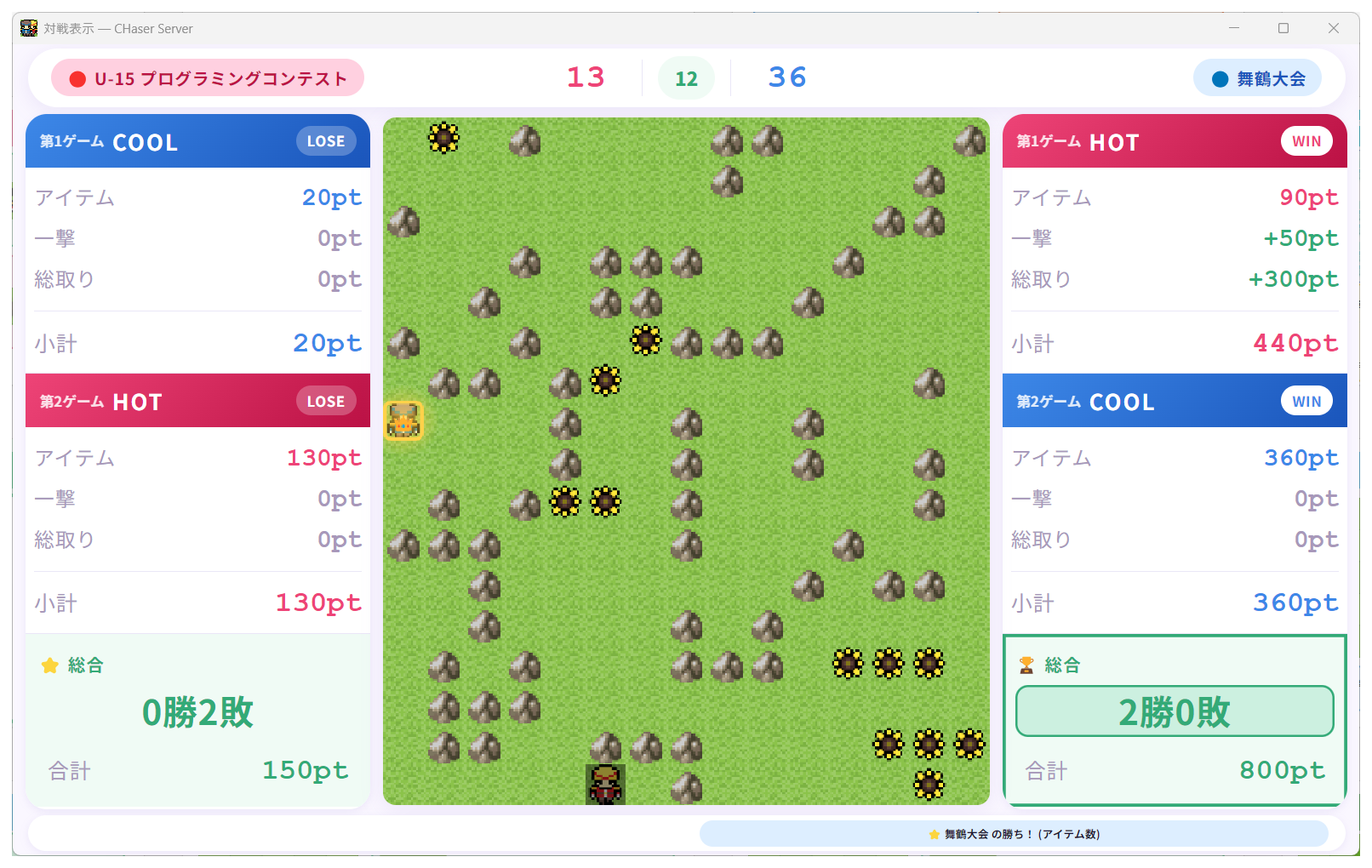Click the LOSE badge in the 第1ゲーム COOL header

(326, 141)
